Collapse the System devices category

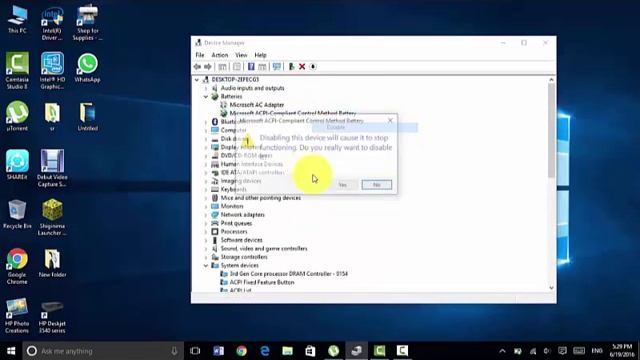pyautogui.click(x=206, y=265)
